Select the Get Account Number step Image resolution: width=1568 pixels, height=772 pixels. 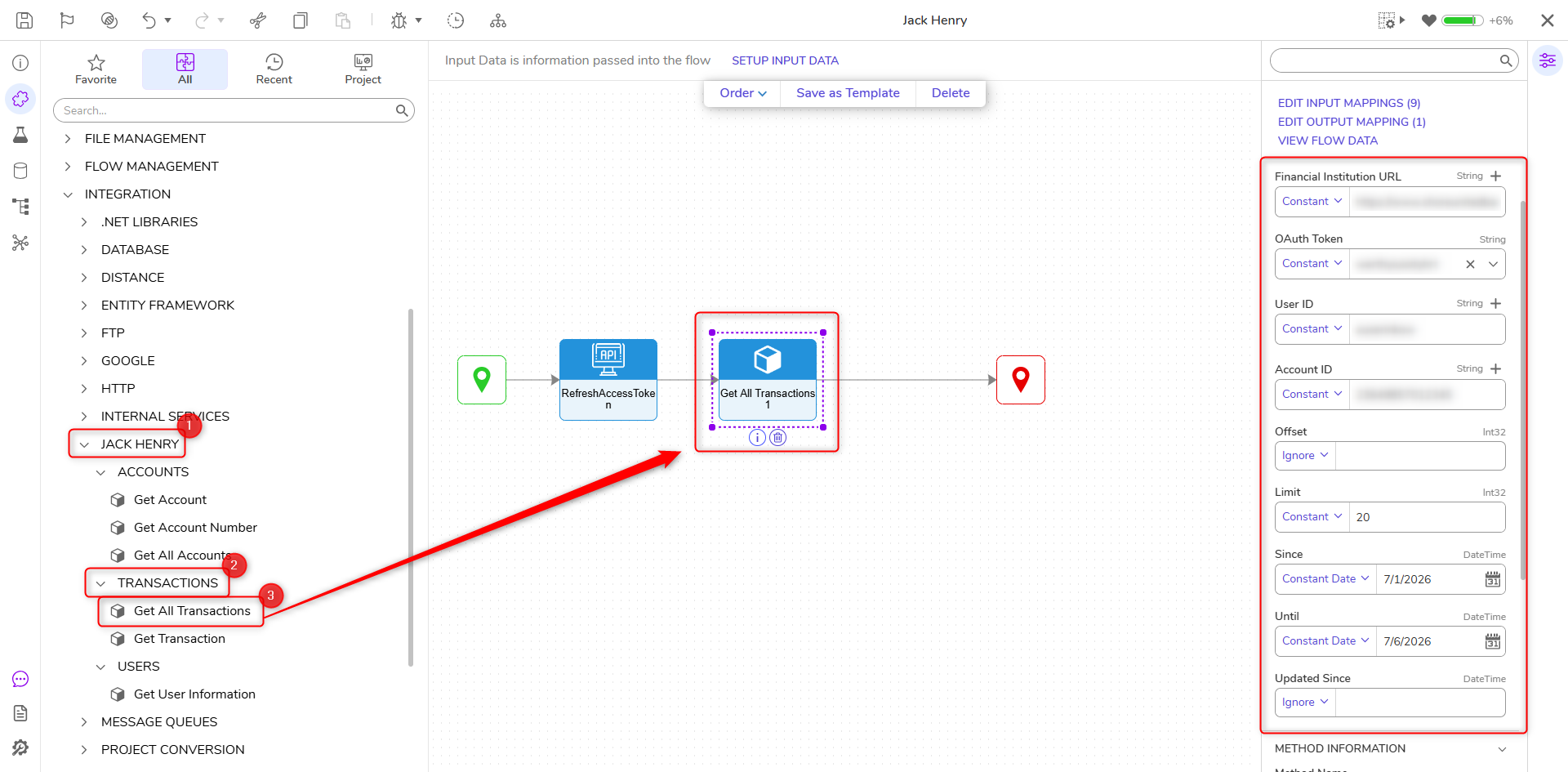coord(195,528)
